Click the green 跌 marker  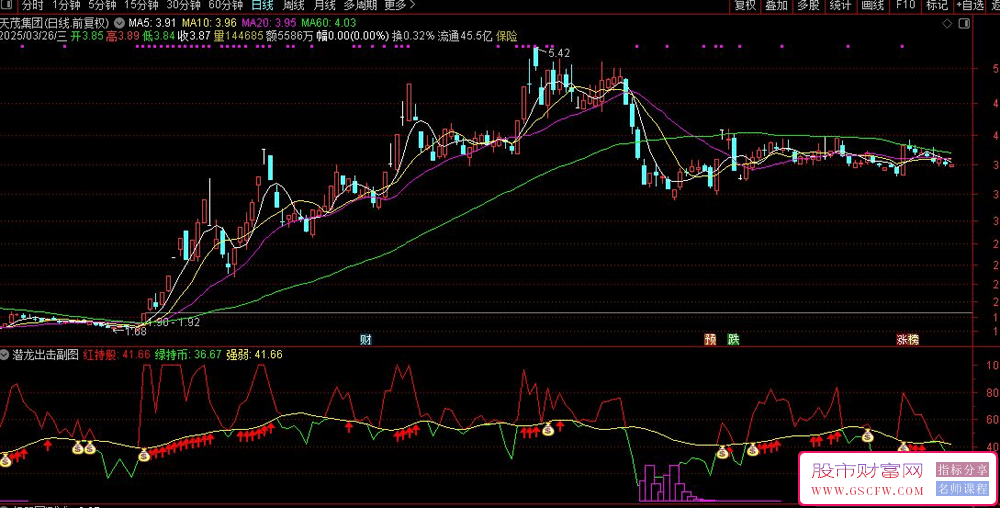[x=733, y=340]
